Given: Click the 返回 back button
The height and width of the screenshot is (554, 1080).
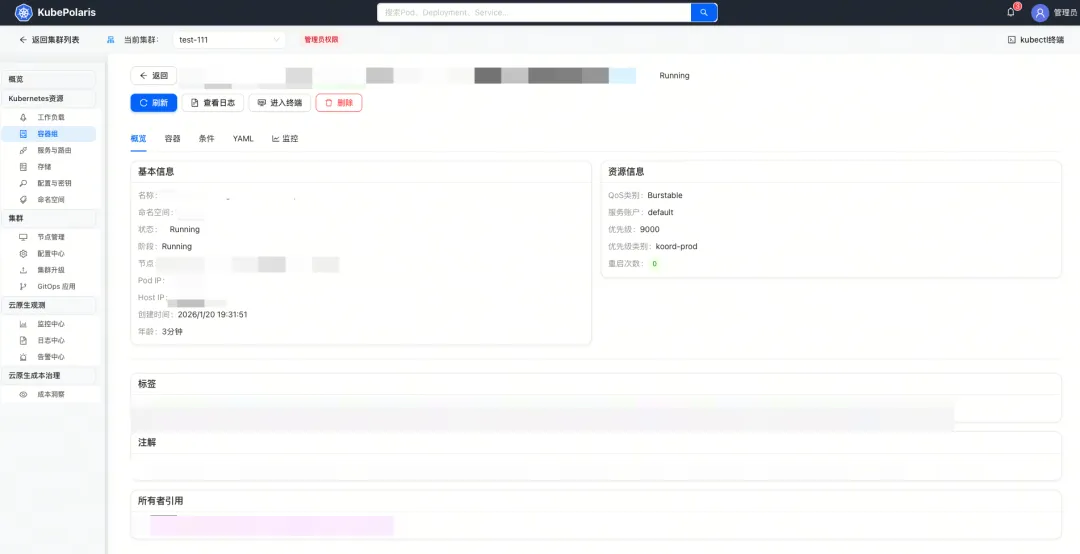Looking at the screenshot, I should 154,76.
